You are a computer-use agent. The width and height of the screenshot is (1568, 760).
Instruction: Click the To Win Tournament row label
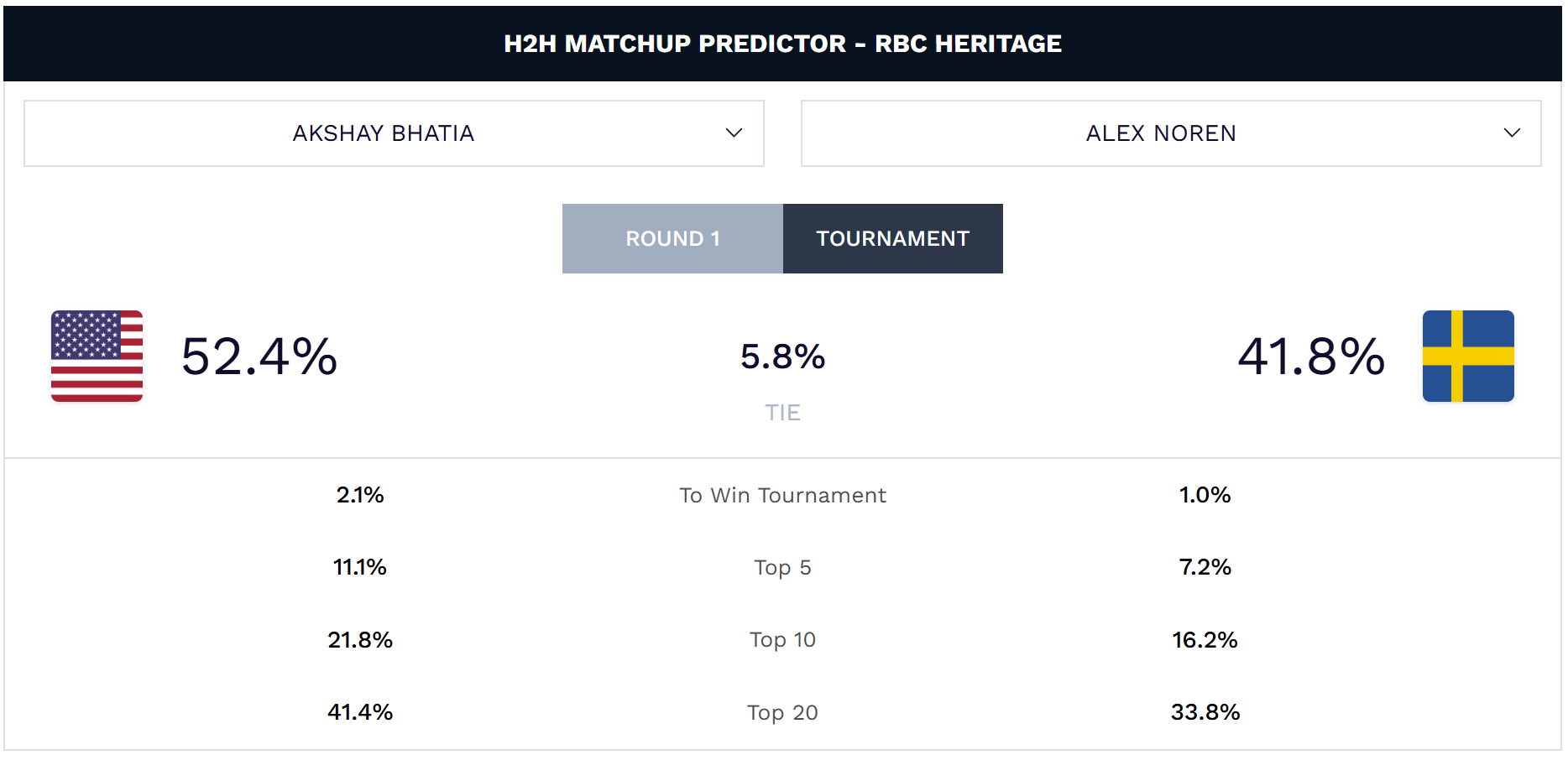[x=782, y=495]
